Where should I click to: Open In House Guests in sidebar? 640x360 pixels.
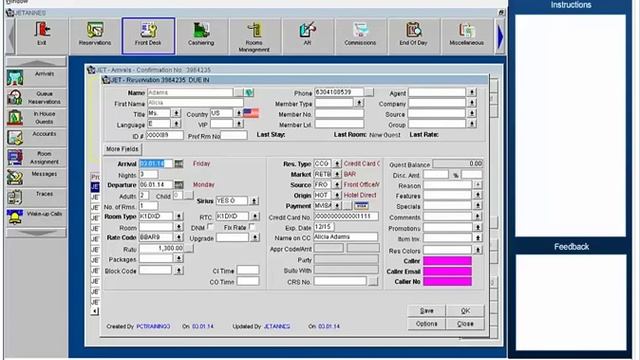coord(36,117)
